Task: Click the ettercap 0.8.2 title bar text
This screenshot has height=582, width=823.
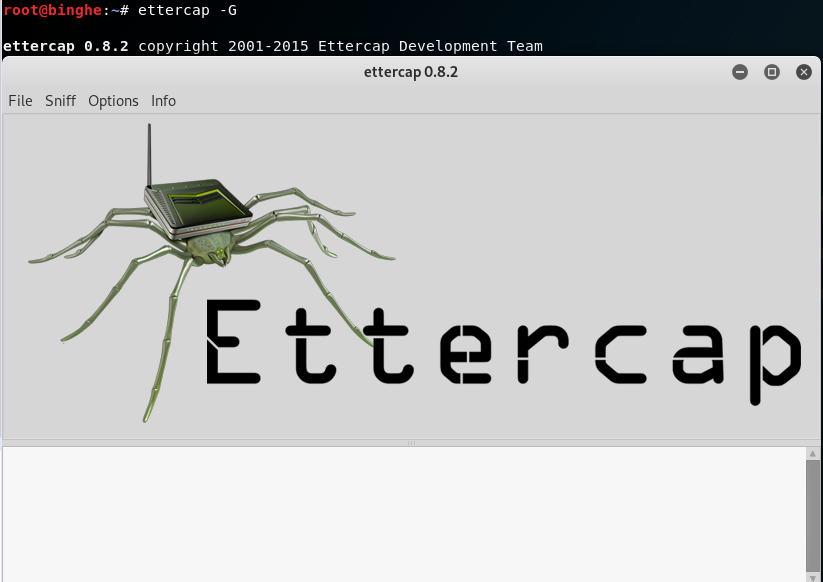Action: (x=411, y=72)
